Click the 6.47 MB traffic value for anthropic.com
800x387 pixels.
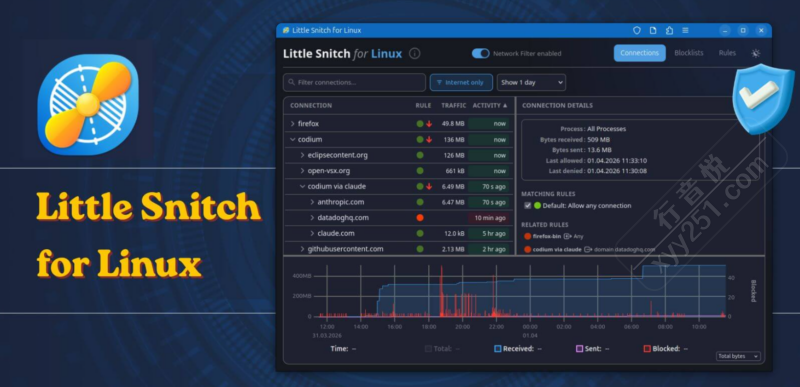[x=453, y=202]
